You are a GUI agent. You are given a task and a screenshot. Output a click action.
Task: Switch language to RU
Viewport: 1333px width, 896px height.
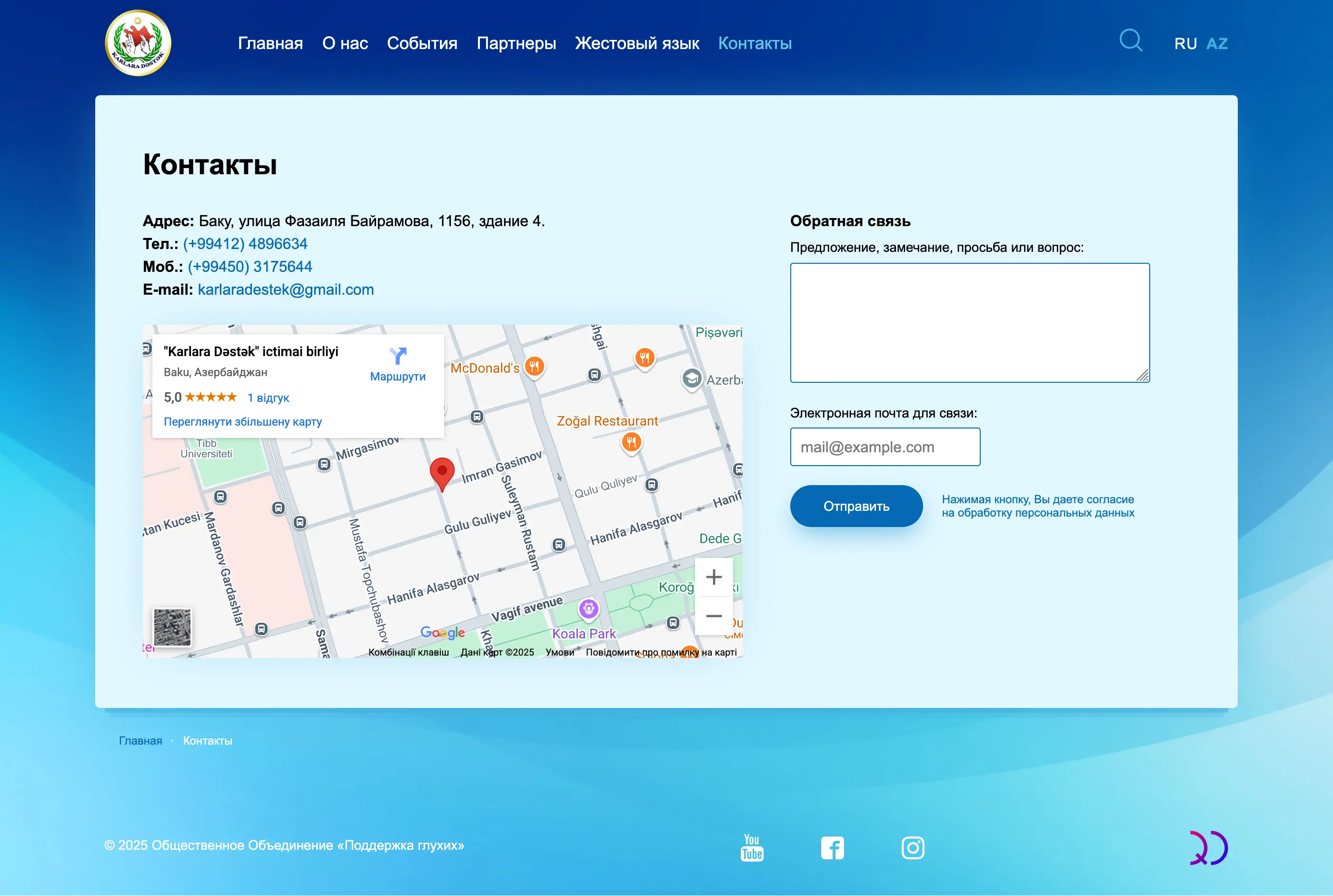pos(1185,43)
